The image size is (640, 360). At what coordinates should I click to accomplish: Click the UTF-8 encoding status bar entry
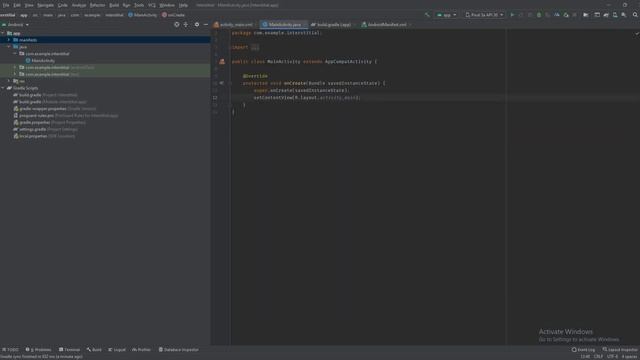[x=612, y=357]
